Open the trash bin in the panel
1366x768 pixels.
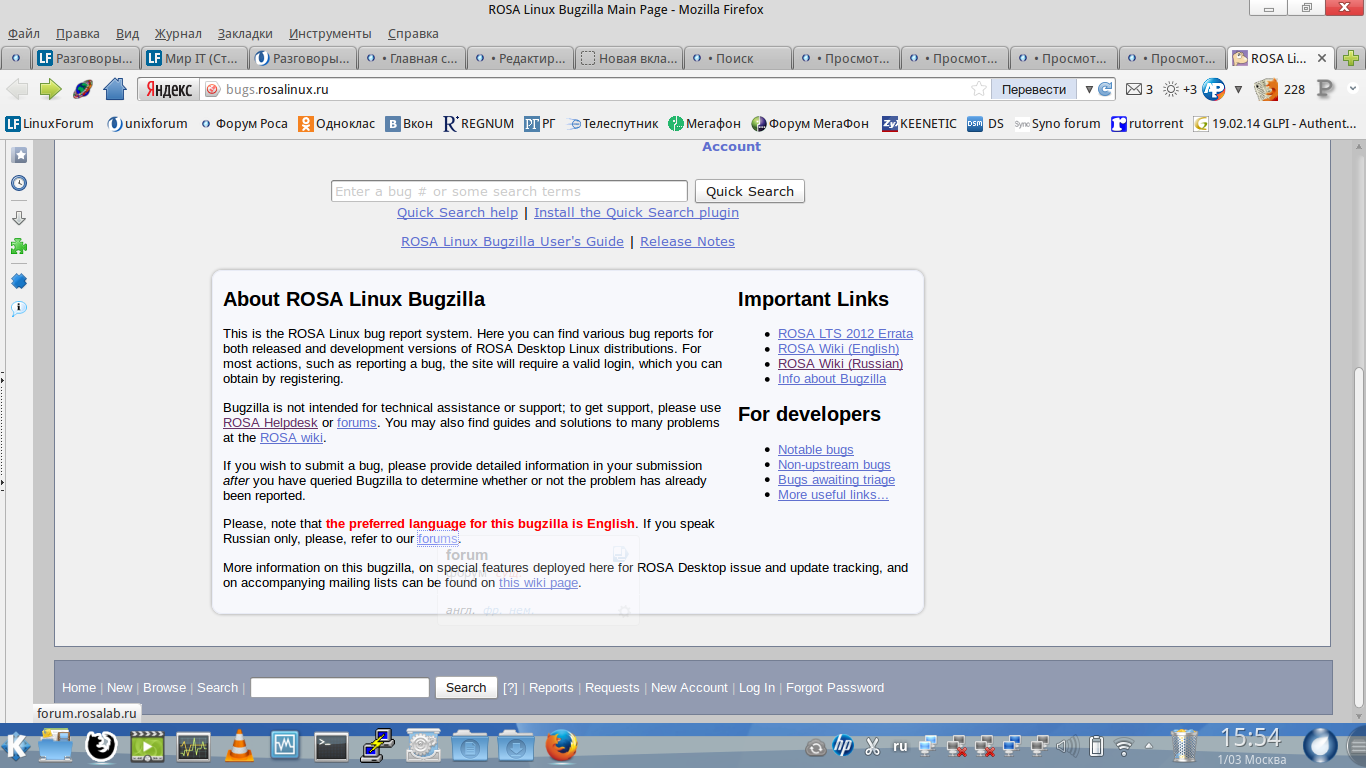coord(1184,746)
